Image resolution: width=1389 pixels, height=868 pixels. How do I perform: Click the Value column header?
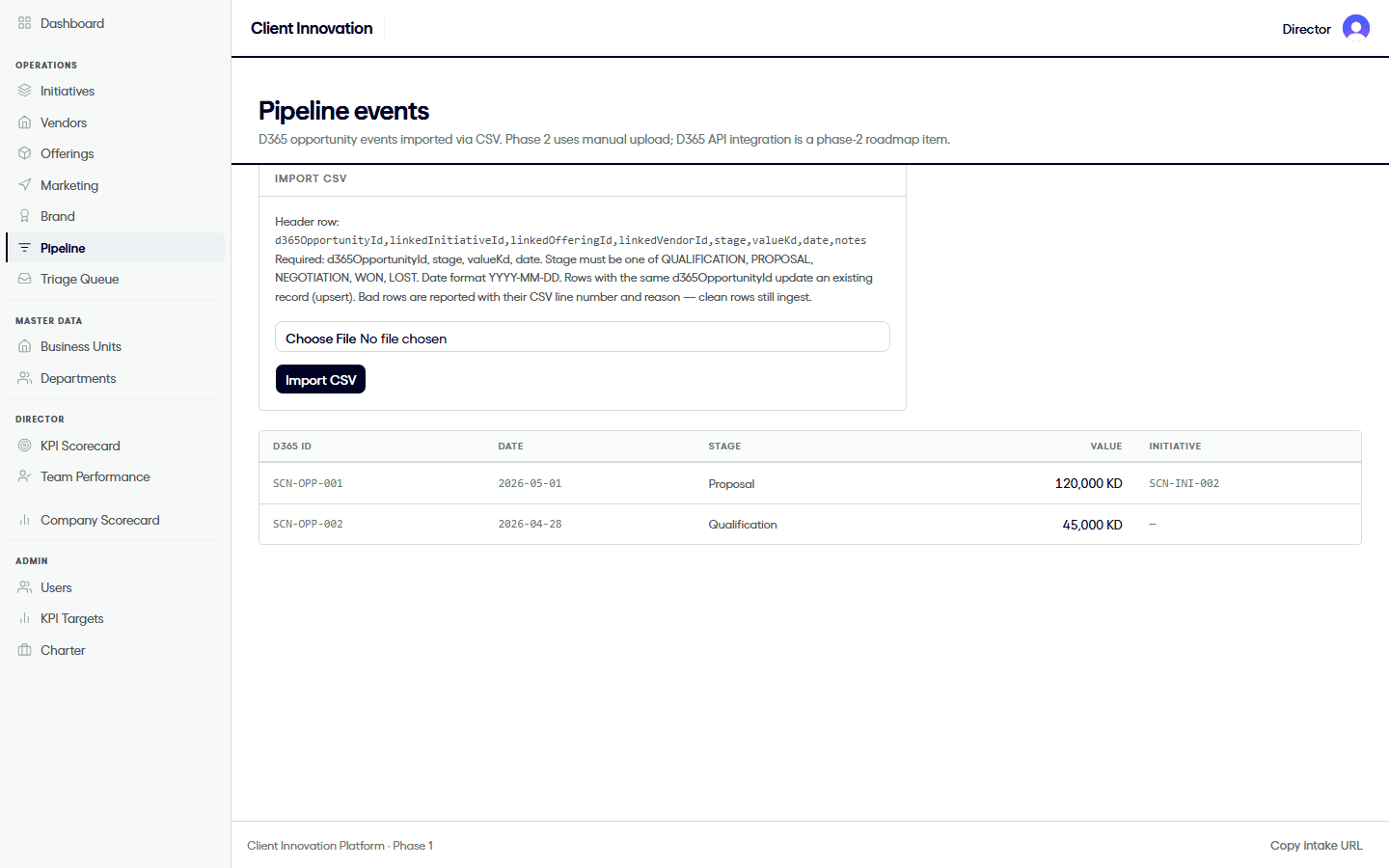[1106, 447]
